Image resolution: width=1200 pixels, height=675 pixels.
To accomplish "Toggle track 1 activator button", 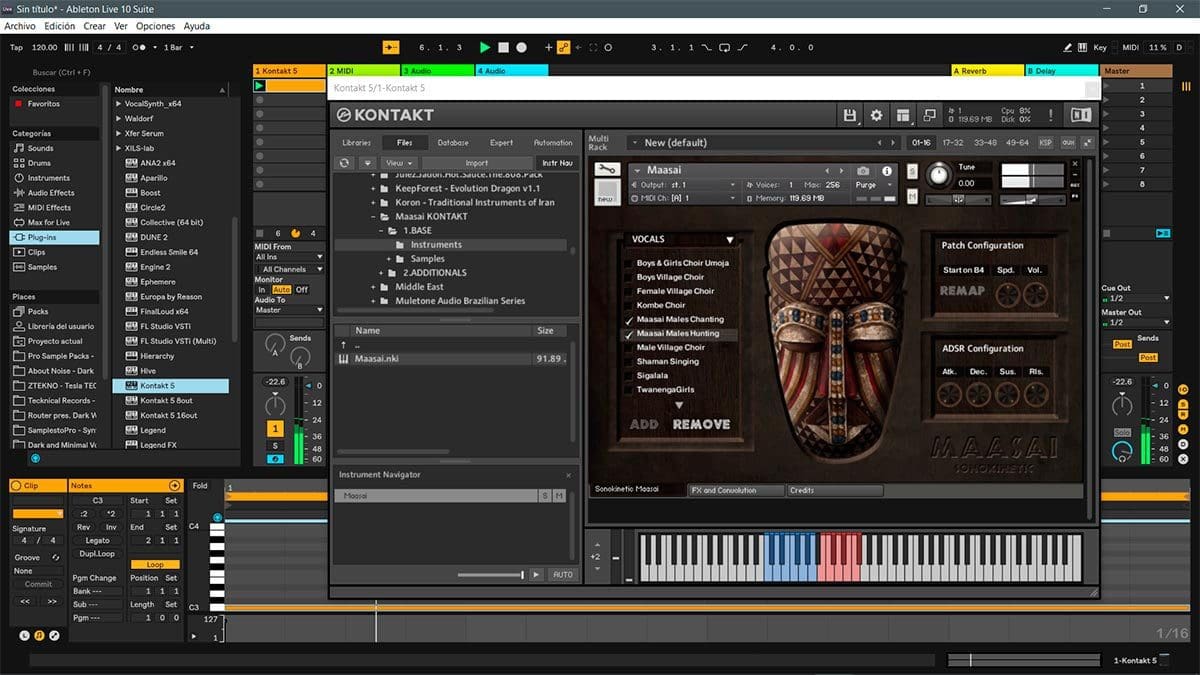I will pyautogui.click(x=274, y=428).
